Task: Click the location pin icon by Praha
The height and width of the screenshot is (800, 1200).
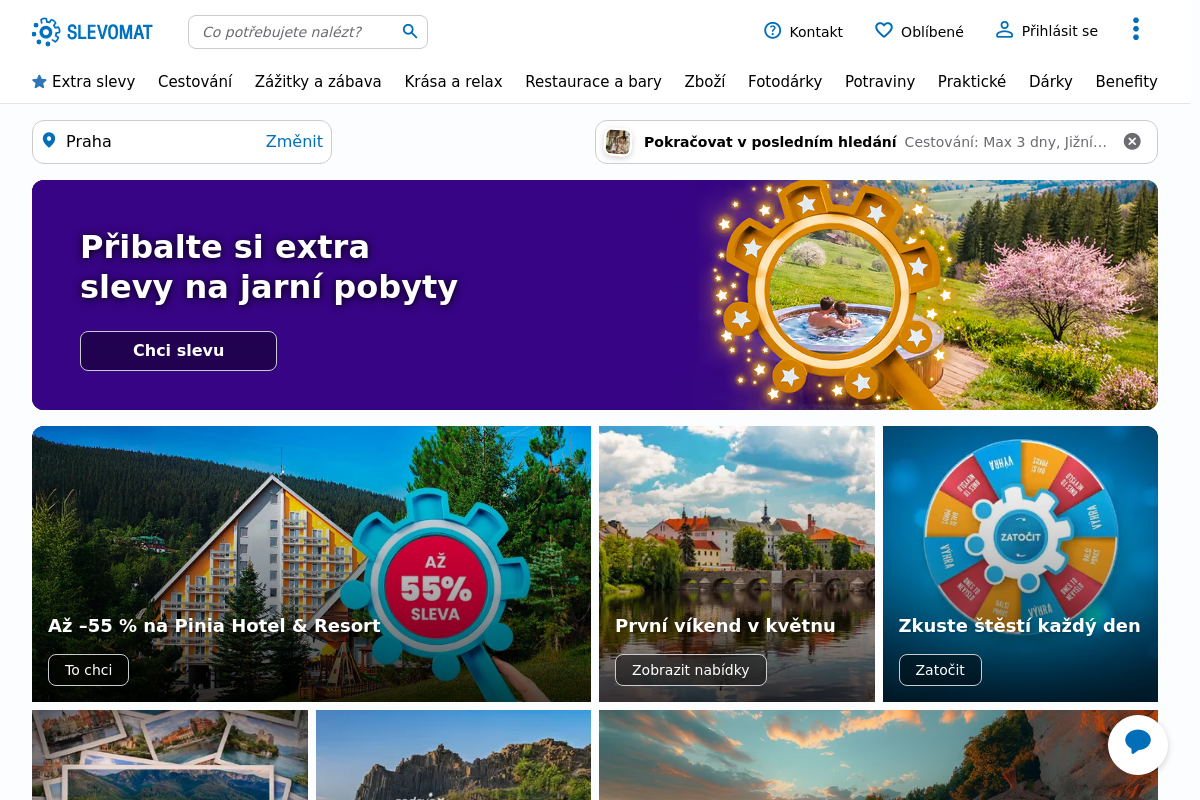Action: [49, 141]
